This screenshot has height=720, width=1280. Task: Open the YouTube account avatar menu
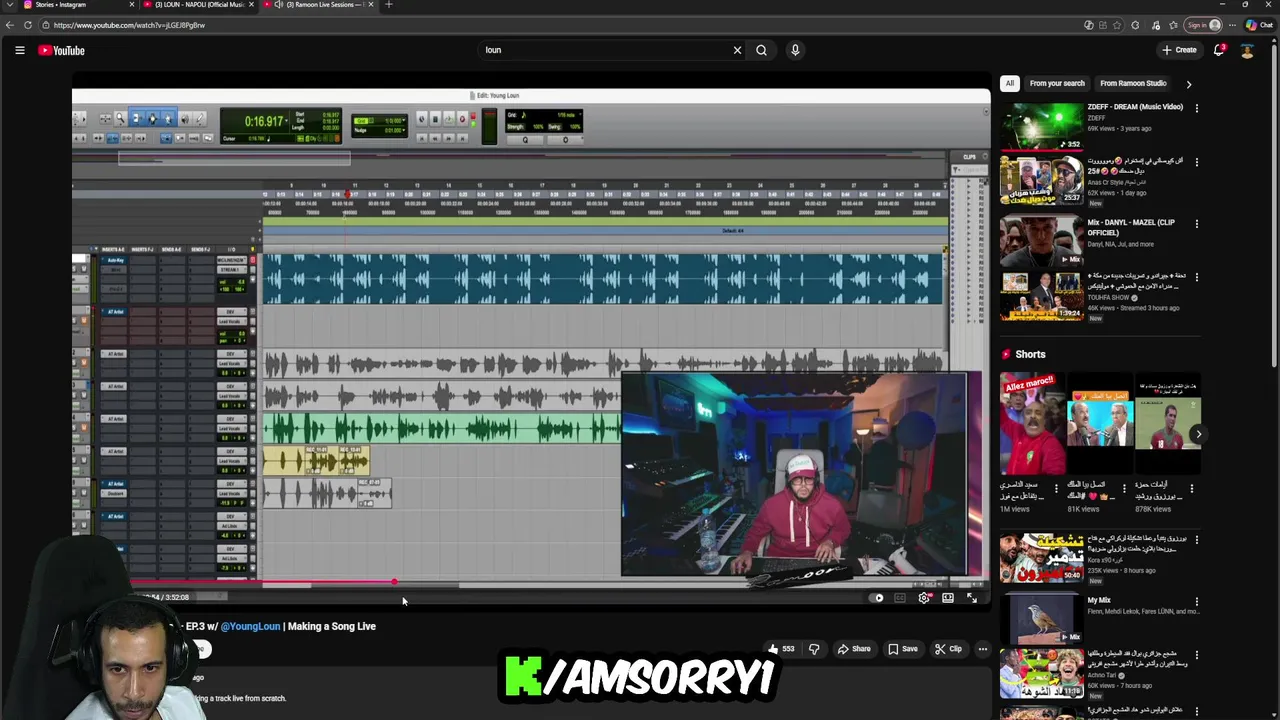coord(1247,50)
